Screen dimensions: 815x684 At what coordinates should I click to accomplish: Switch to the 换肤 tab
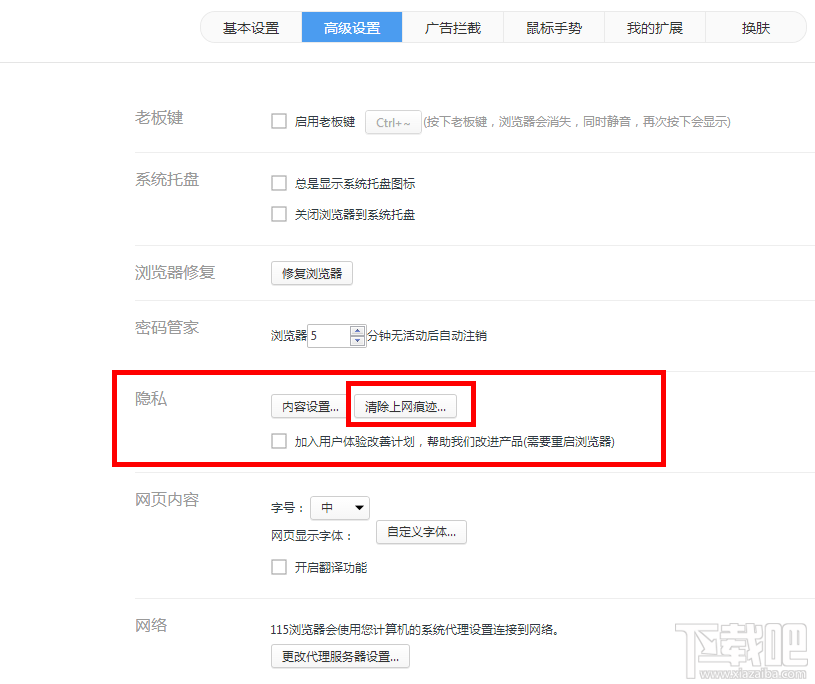click(755, 27)
